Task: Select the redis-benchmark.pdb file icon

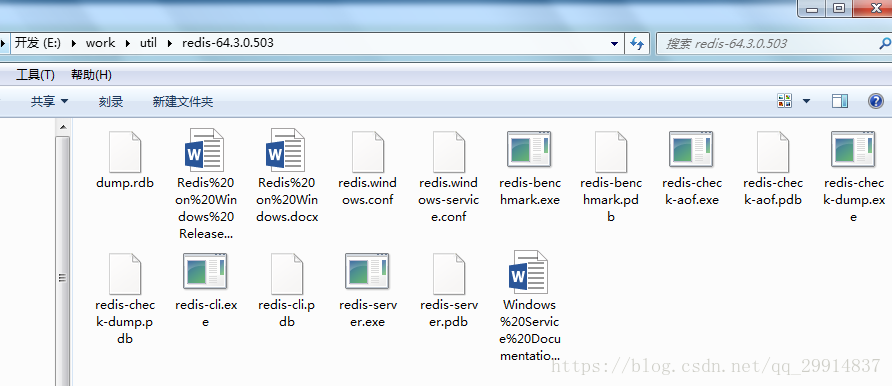Action: 611,152
